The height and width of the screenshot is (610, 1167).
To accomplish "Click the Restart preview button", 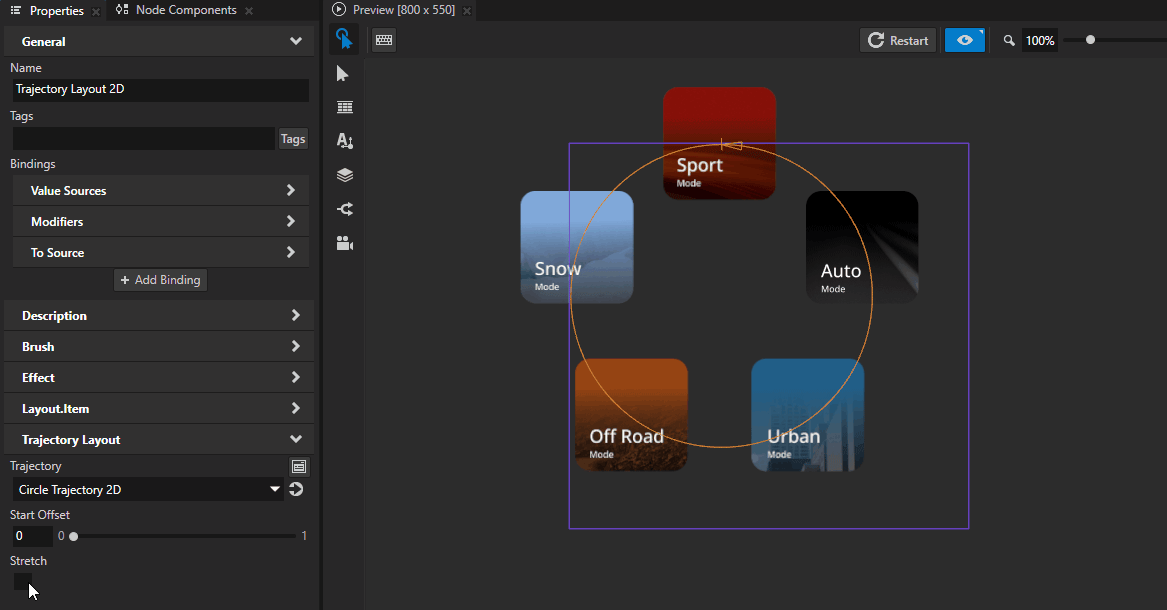I will tap(897, 40).
